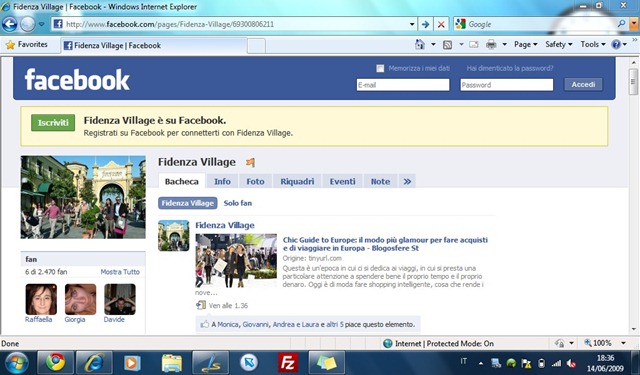Show hidden tray icons arrow
The image size is (640, 375).
pyautogui.click(x=481, y=363)
